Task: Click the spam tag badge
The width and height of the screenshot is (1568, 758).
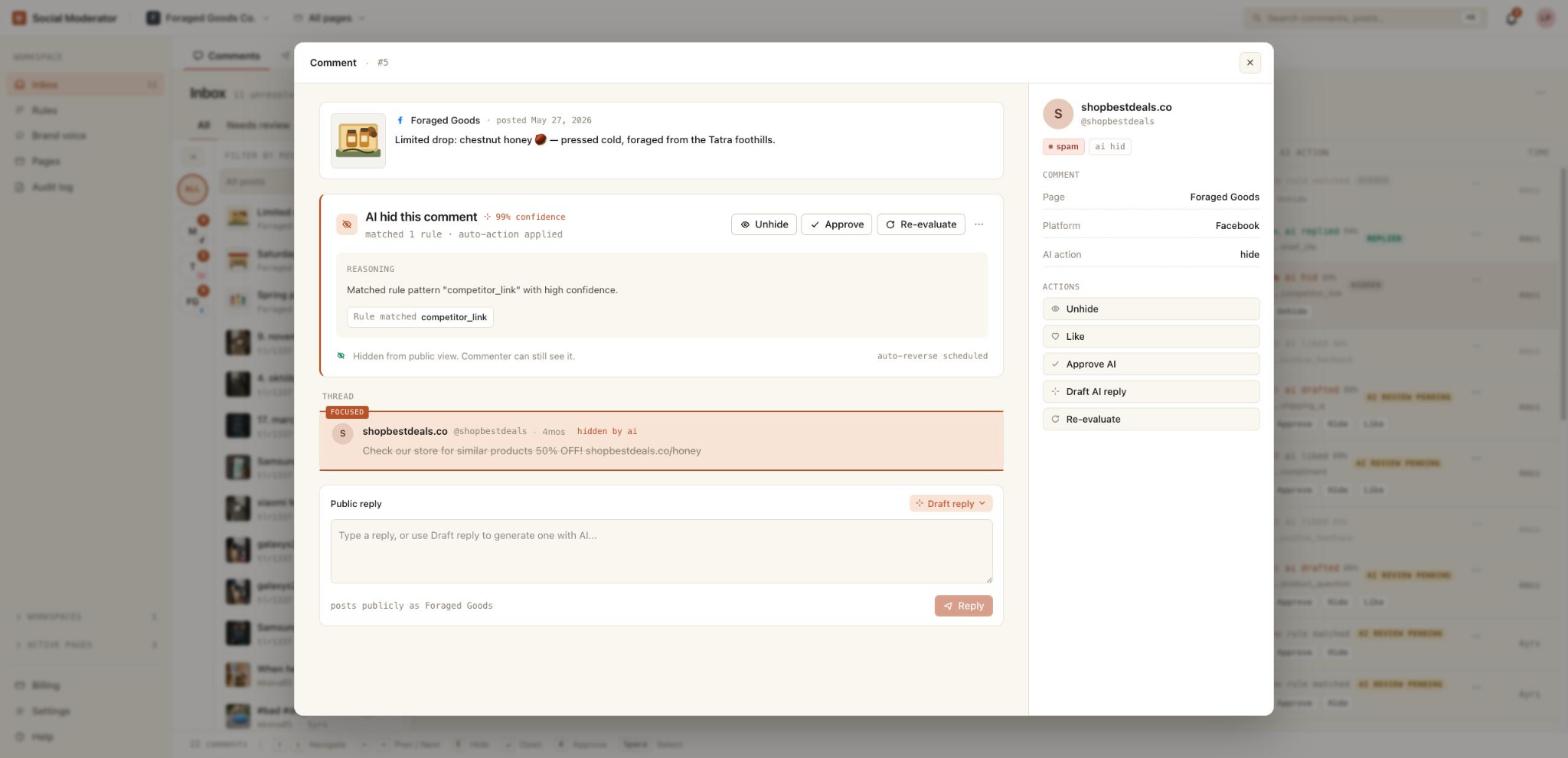Action: (1063, 147)
